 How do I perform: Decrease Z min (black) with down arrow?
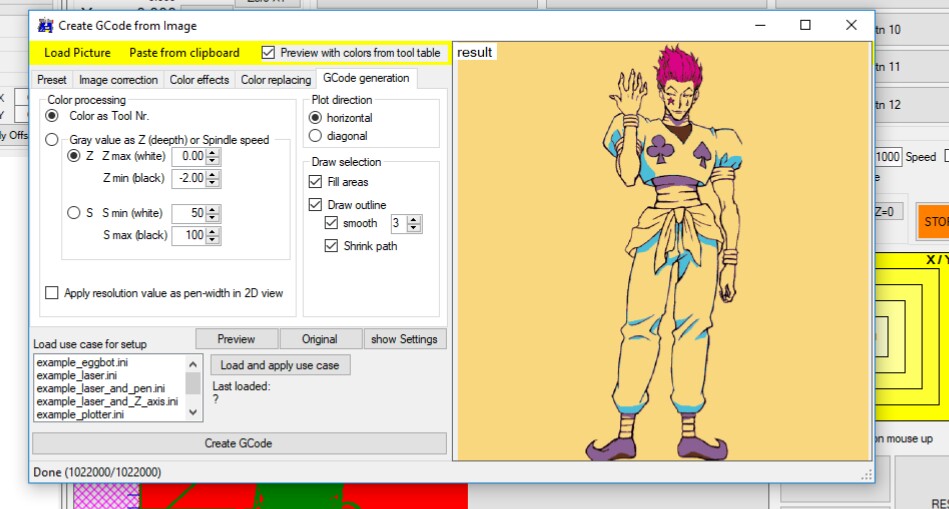(x=212, y=183)
